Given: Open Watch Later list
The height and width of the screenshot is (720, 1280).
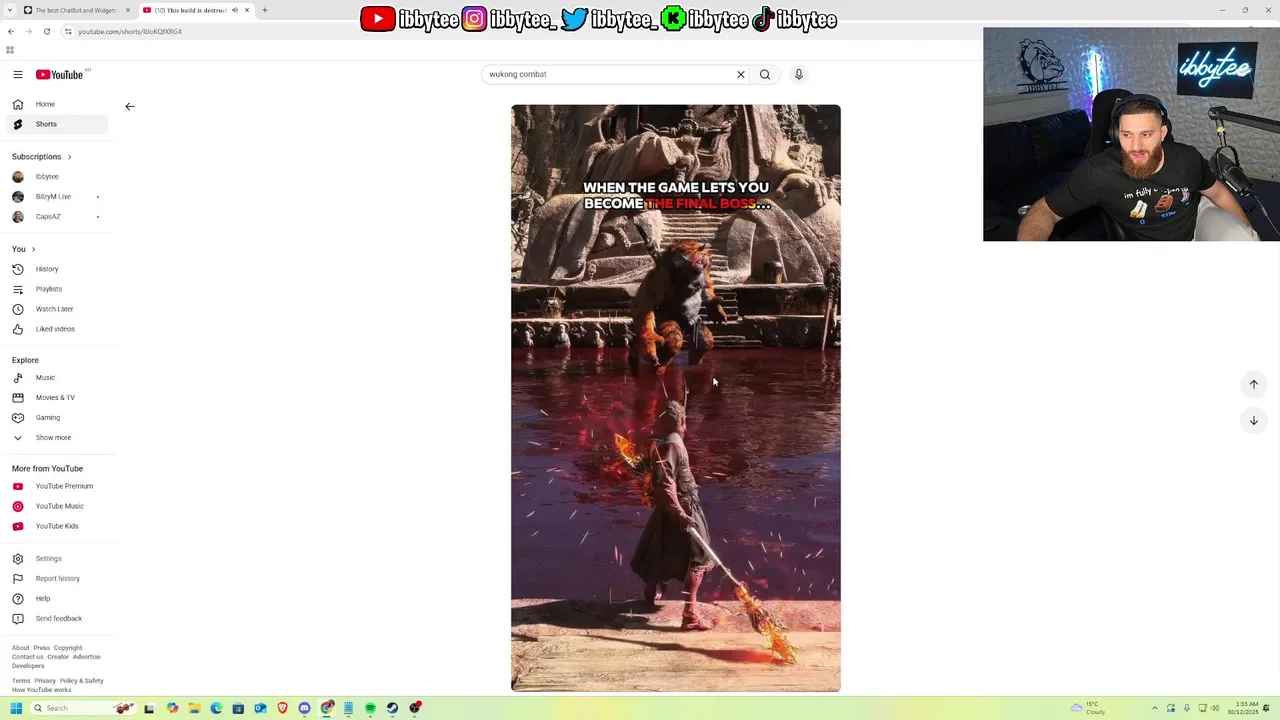Looking at the screenshot, I should click(57, 309).
